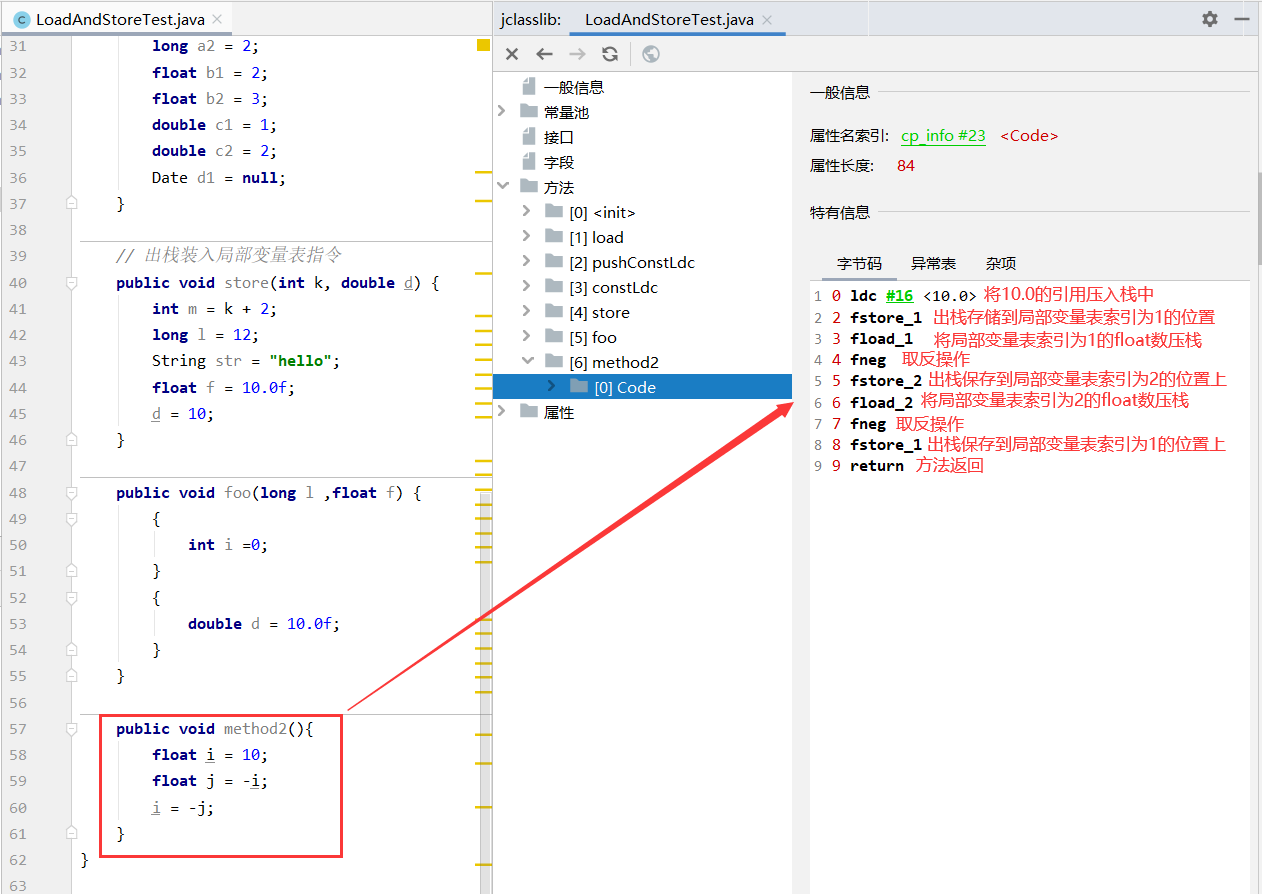
Task: Select the [6] method2 method node
Action: (614, 362)
